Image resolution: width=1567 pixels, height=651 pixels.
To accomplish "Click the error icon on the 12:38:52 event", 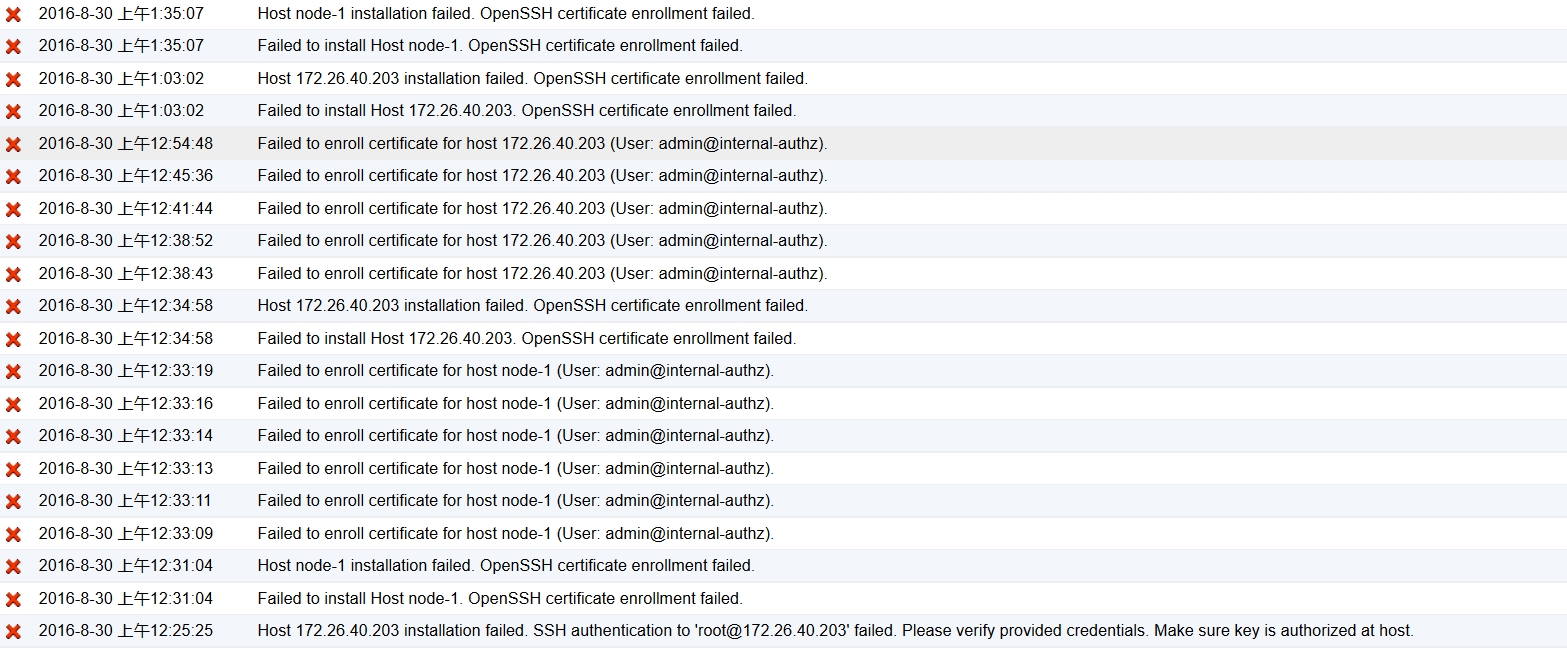I will (x=13, y=242).
